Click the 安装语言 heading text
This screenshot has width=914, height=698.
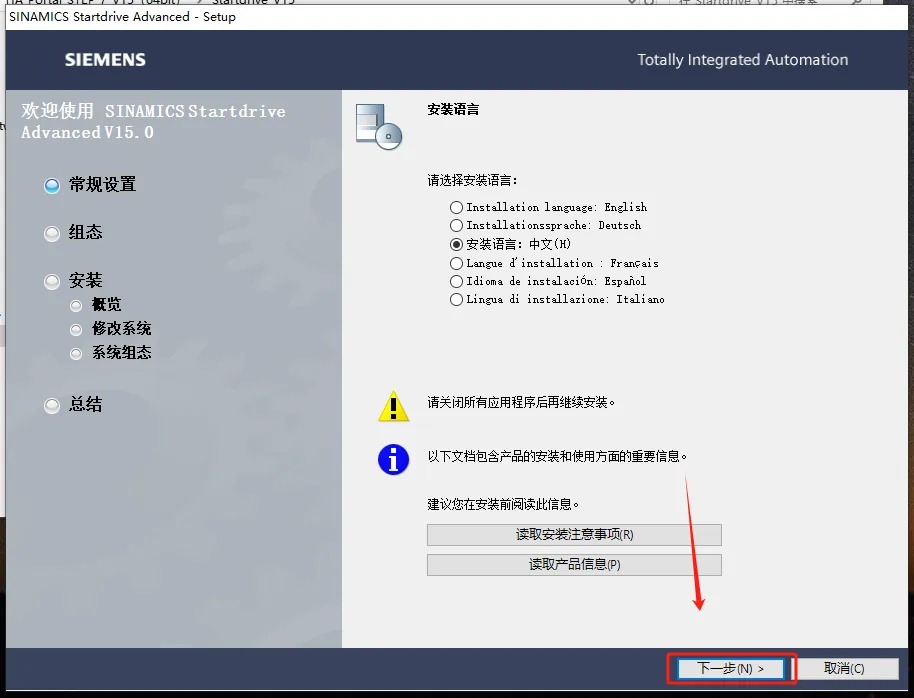(x=453, y=109)
